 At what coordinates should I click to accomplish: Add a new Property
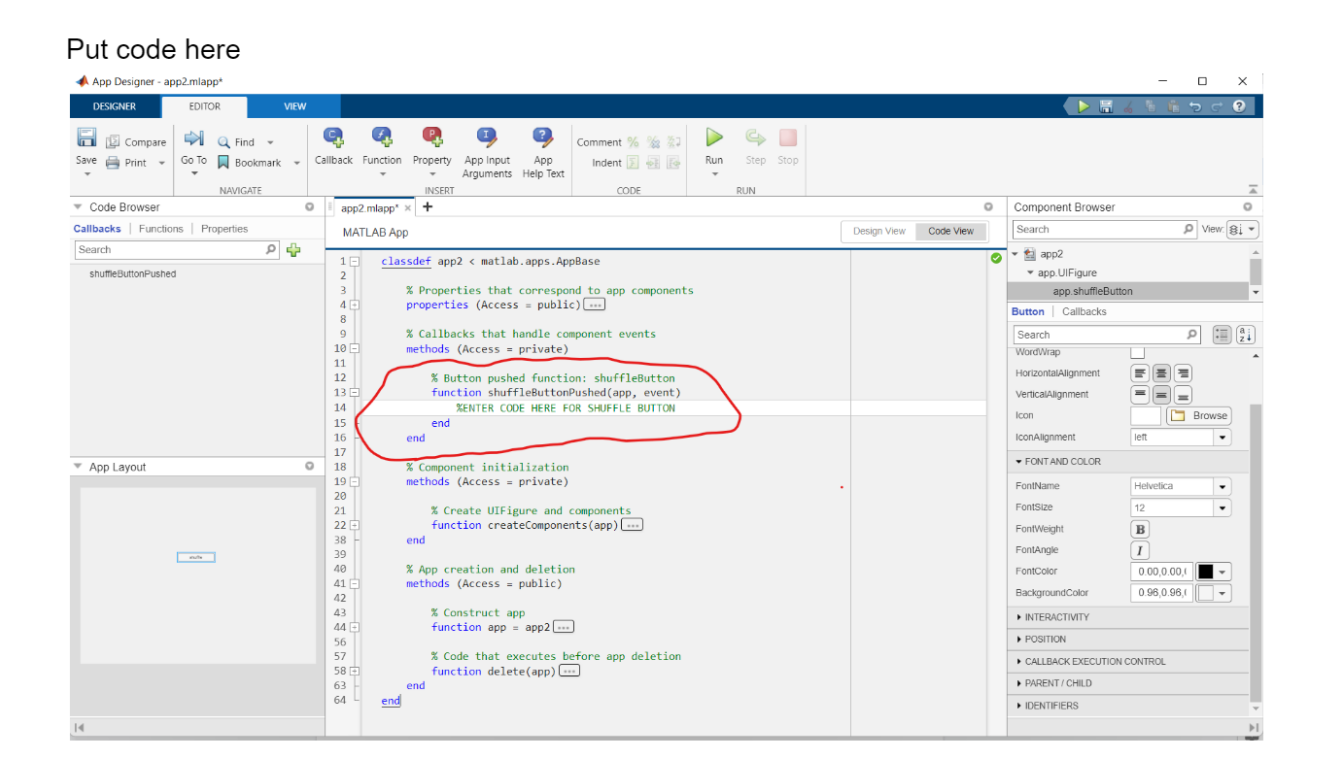tap(432, 137)
